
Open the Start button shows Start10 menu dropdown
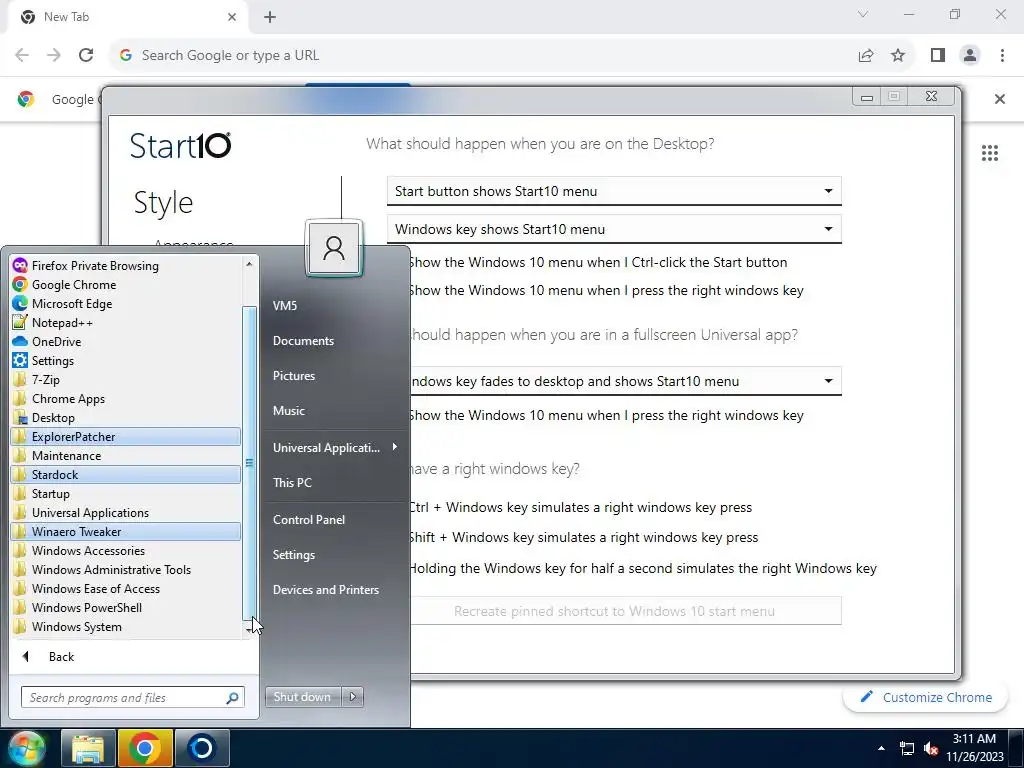(x=614, y=191)
